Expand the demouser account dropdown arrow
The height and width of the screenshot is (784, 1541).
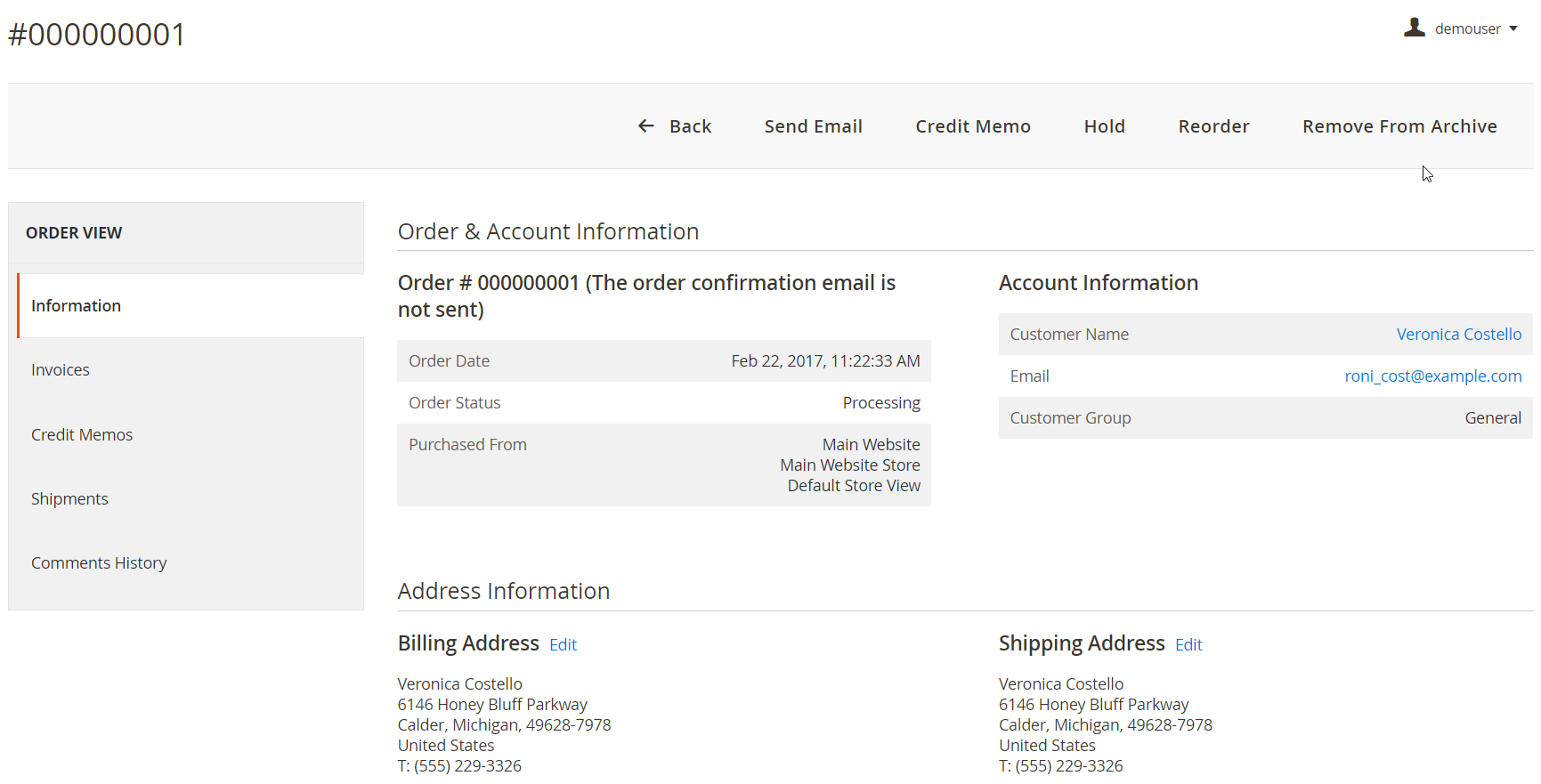(1513, 28)
